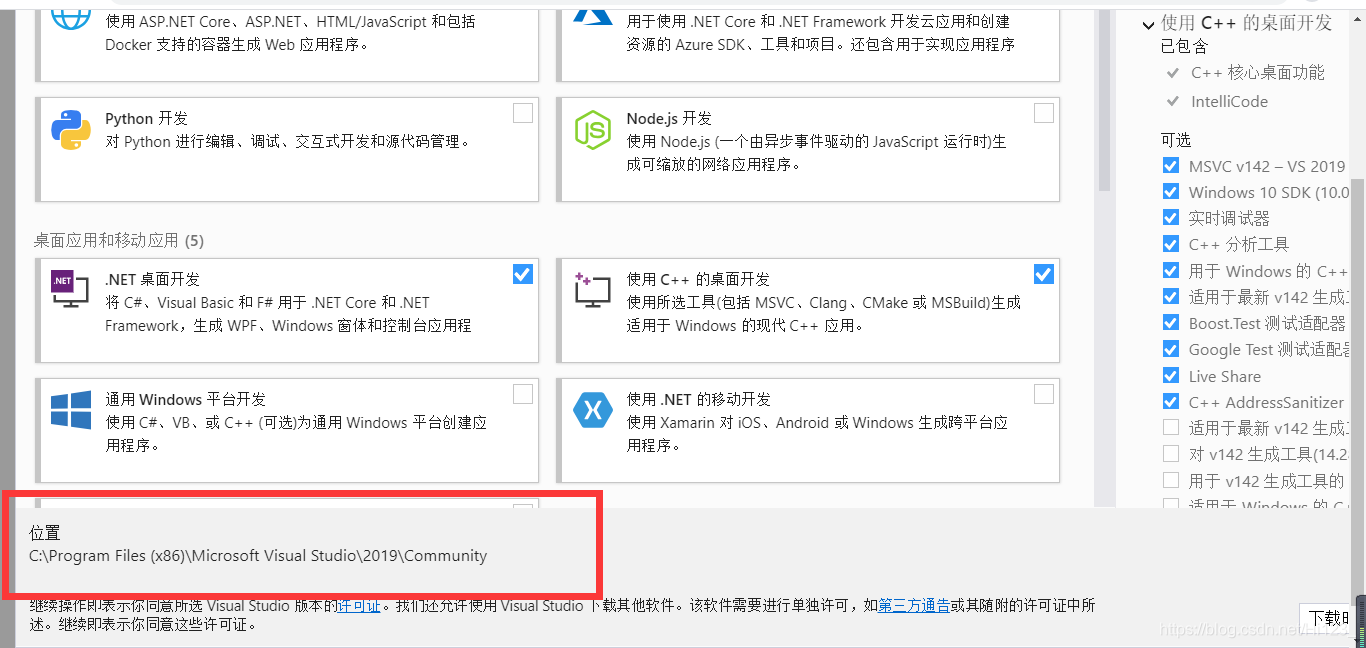
Task: Enable 对 v142 生成工具(14.2 option
Action: tap(1171, 454)
